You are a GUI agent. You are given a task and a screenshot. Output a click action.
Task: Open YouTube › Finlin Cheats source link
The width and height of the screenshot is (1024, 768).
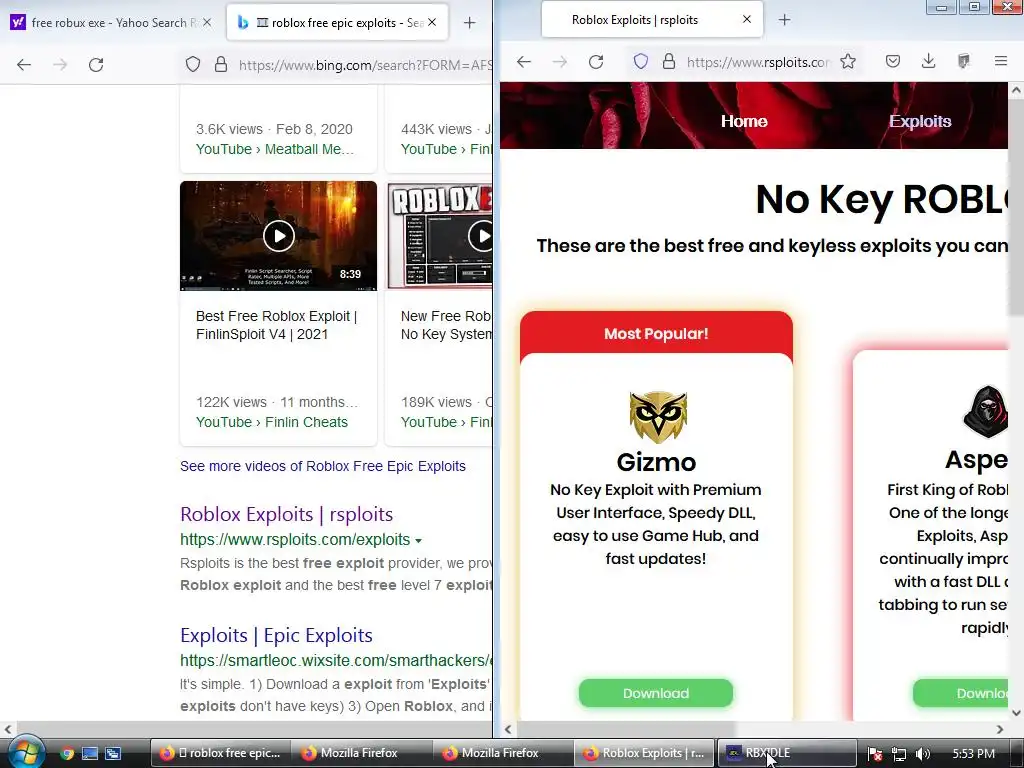pos(272,422)
